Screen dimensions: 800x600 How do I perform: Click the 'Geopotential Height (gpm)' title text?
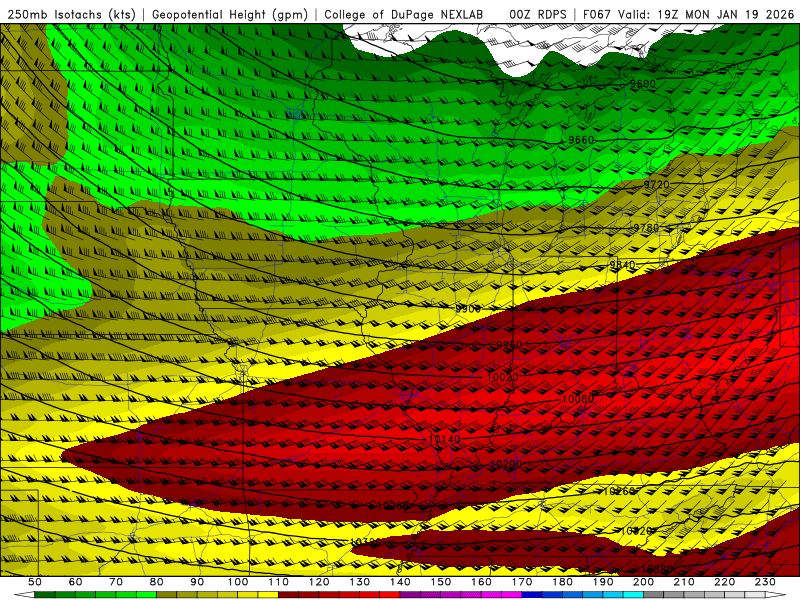point(230,15)
